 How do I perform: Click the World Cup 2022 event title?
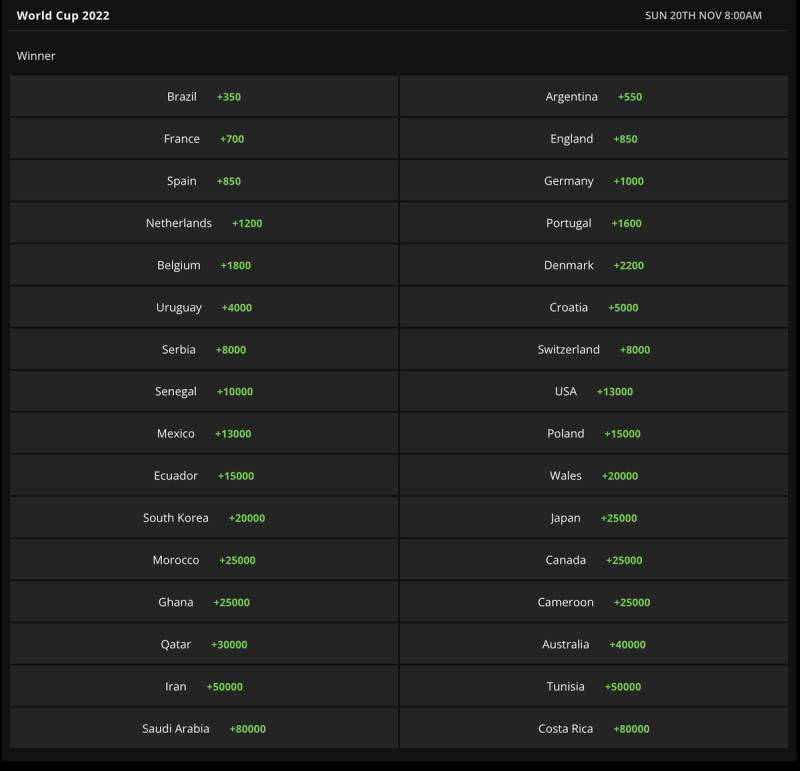point(63,16)
